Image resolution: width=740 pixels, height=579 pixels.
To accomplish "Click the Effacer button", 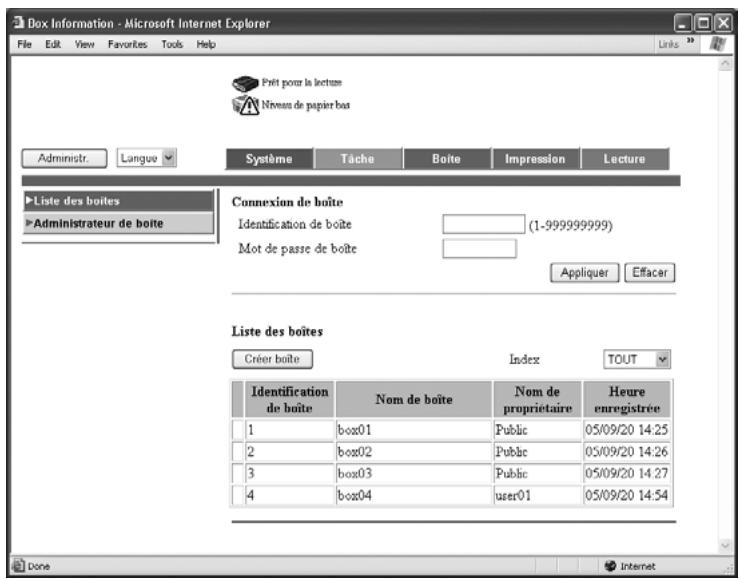I will (650, 273).
